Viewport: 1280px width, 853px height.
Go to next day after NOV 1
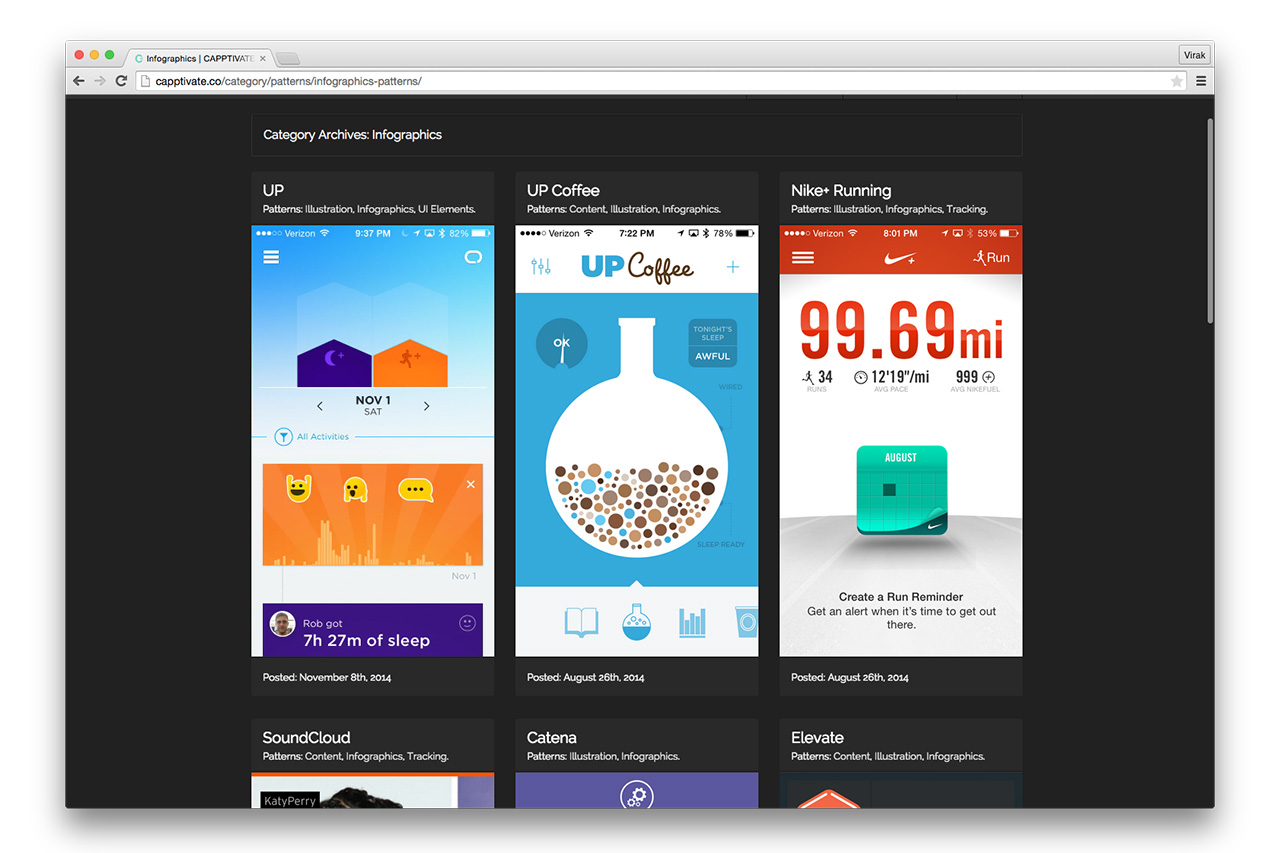point(426,406)
